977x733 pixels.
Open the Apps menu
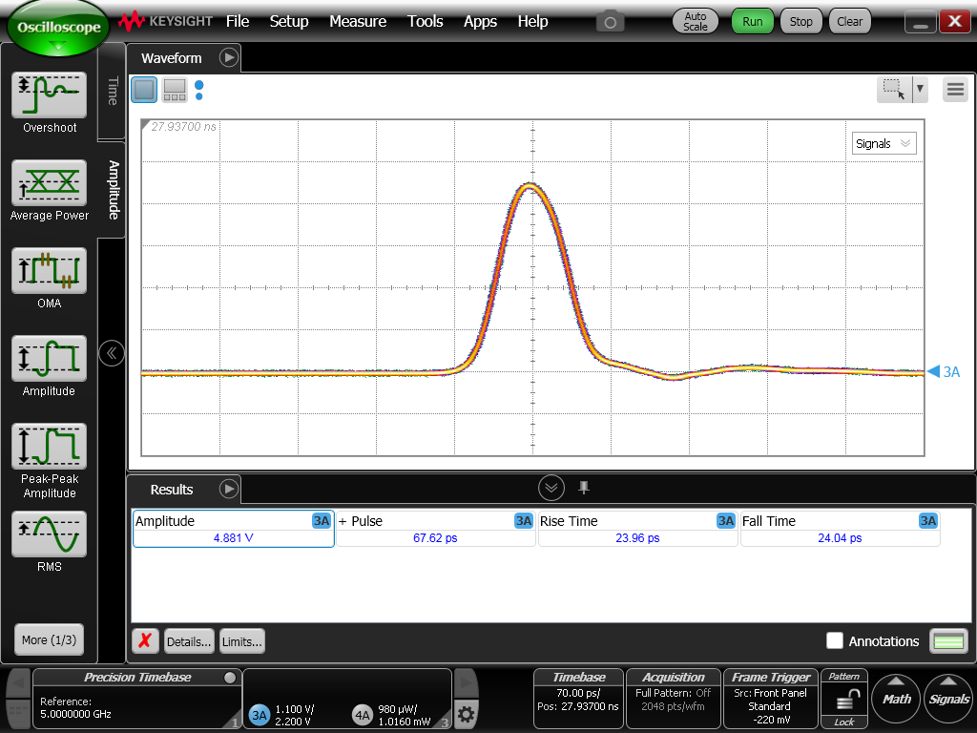point(480,21)
